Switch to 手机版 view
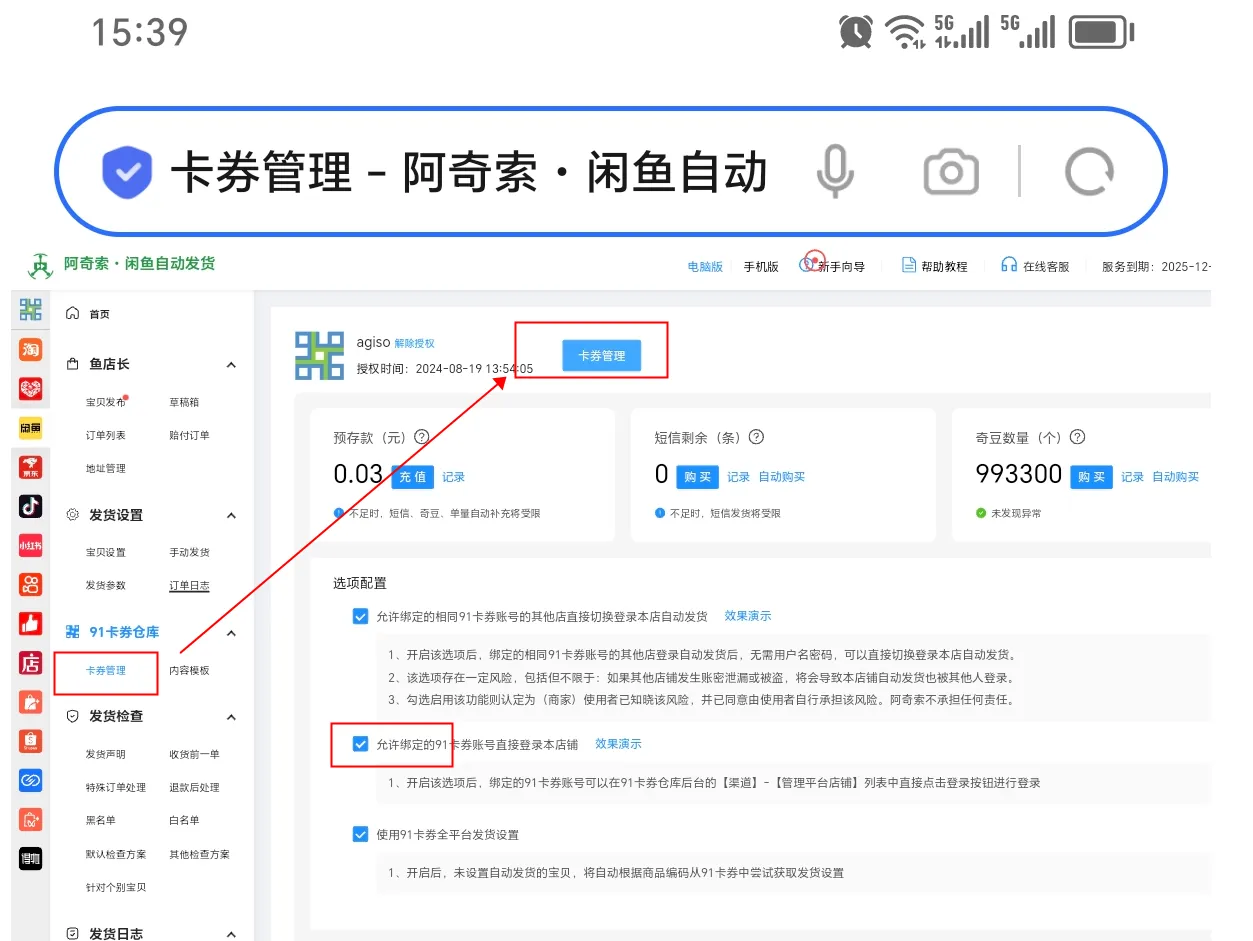 (761, 267)
